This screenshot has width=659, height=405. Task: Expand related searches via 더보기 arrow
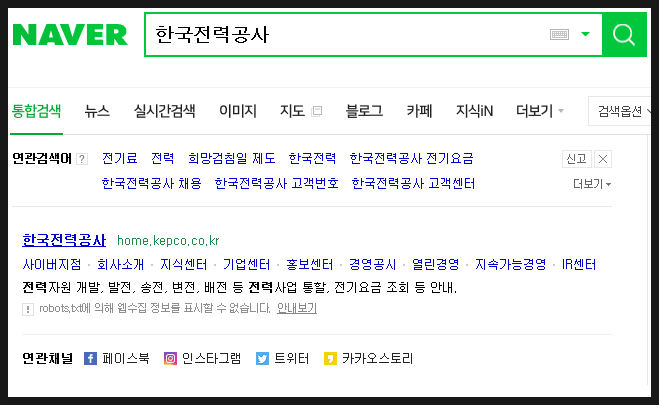pyautogui.click(x=592, y=184)
